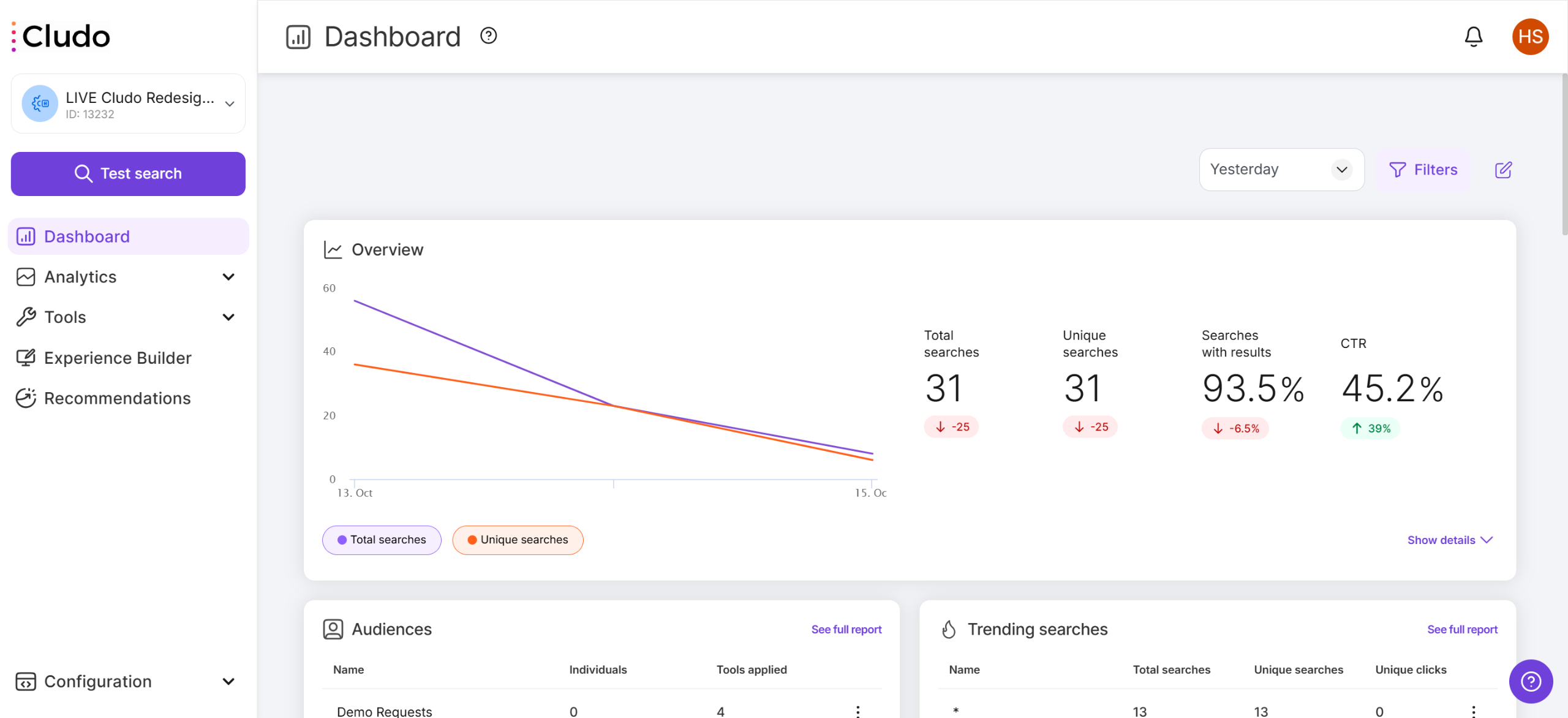This screenshot has height=718, width=1568.
Task: Toggle the Unique searches chart series
Action: pyautogui.click(x=518, y=540)
